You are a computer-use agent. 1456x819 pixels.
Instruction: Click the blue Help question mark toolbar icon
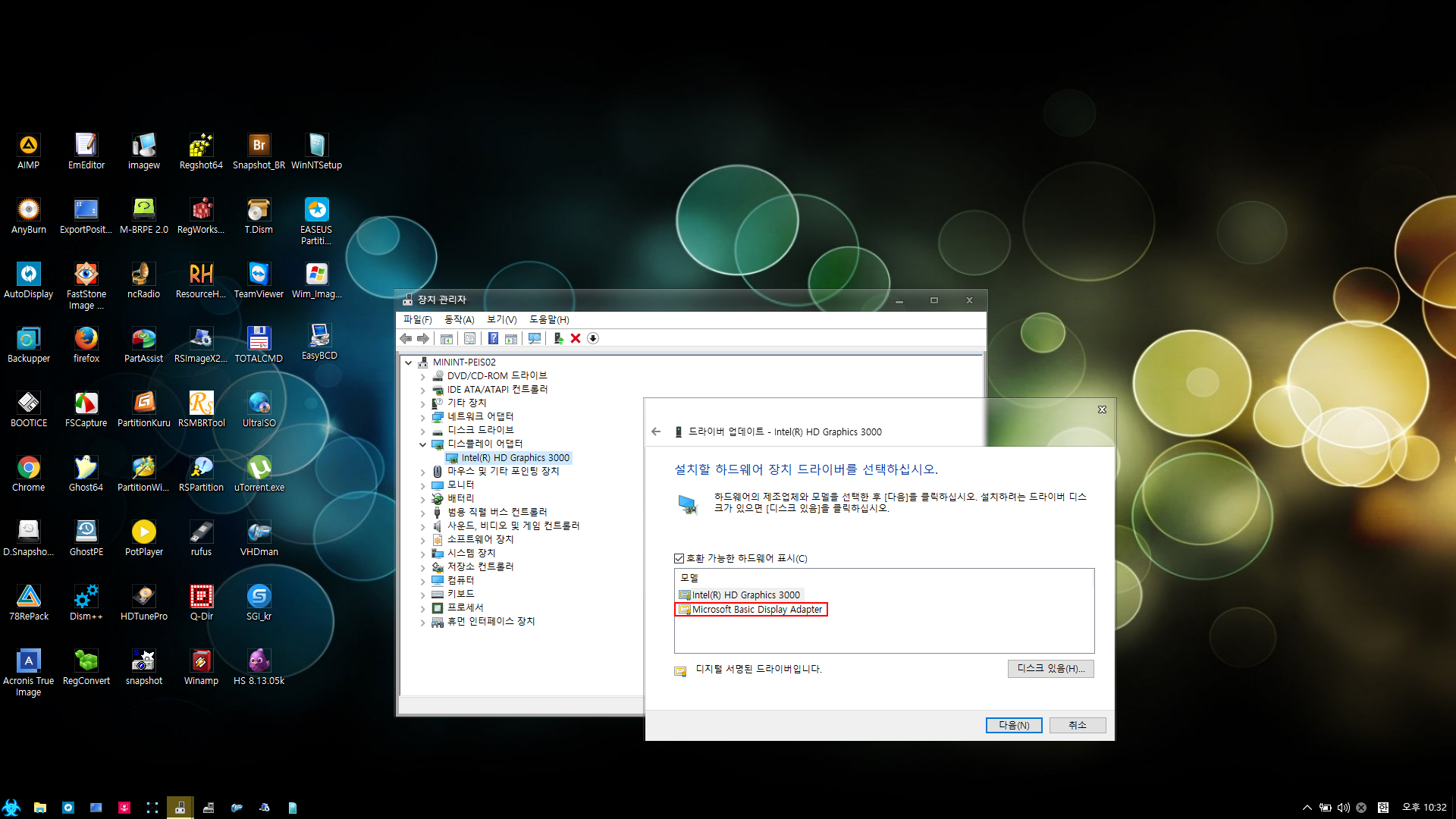(493, 338)
